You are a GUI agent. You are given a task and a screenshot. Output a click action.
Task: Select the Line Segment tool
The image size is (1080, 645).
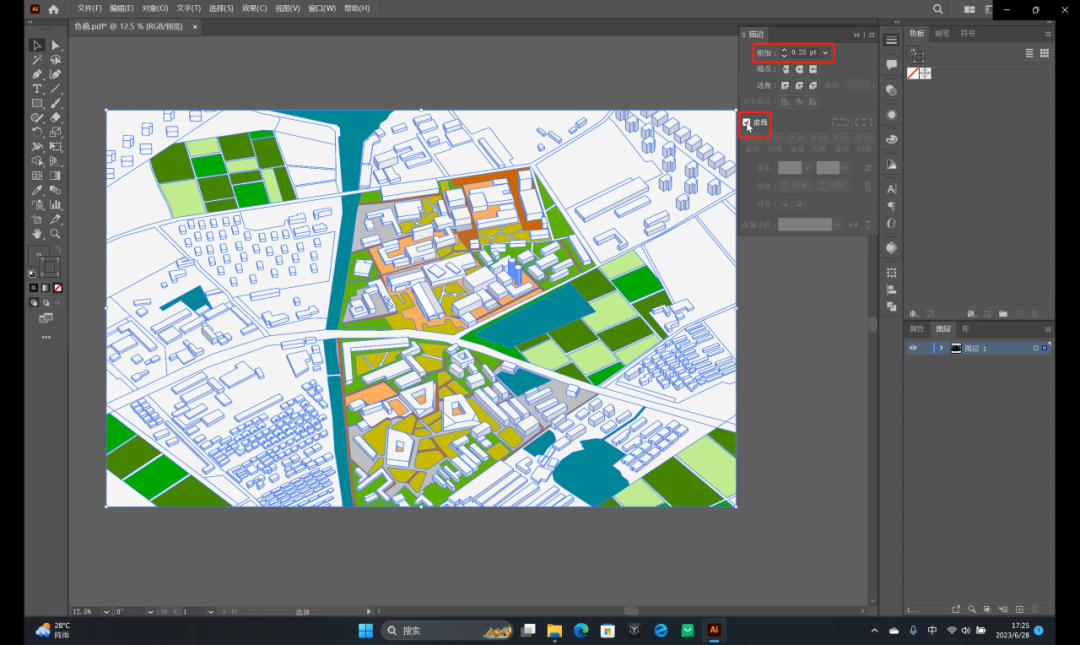(56, 89)
